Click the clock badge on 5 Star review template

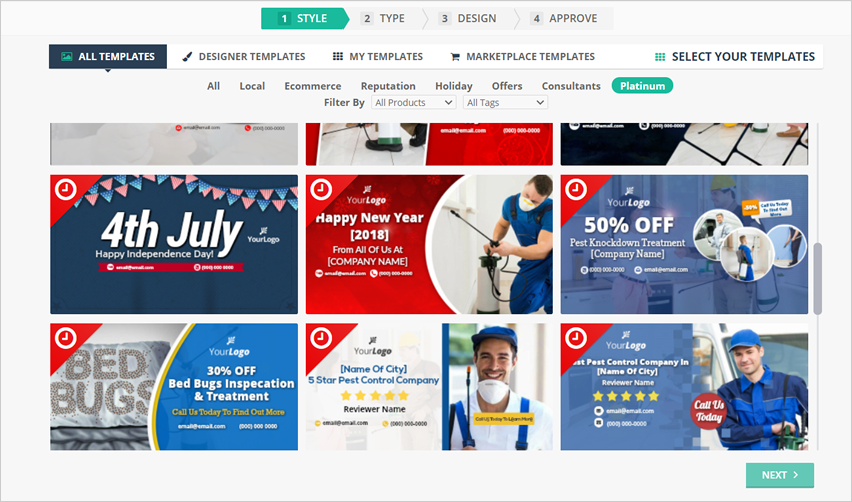(321, 338)
